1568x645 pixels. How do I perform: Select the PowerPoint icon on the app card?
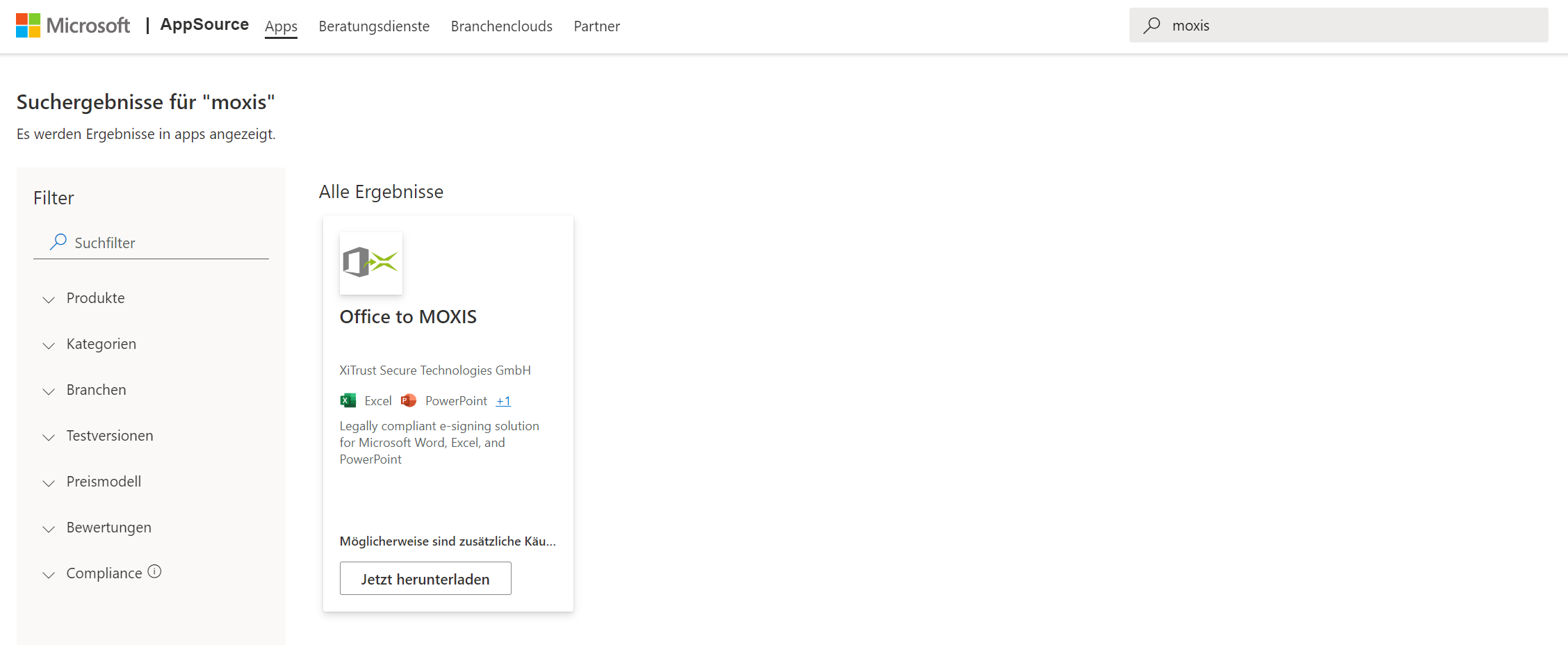[x=409, y=400]
